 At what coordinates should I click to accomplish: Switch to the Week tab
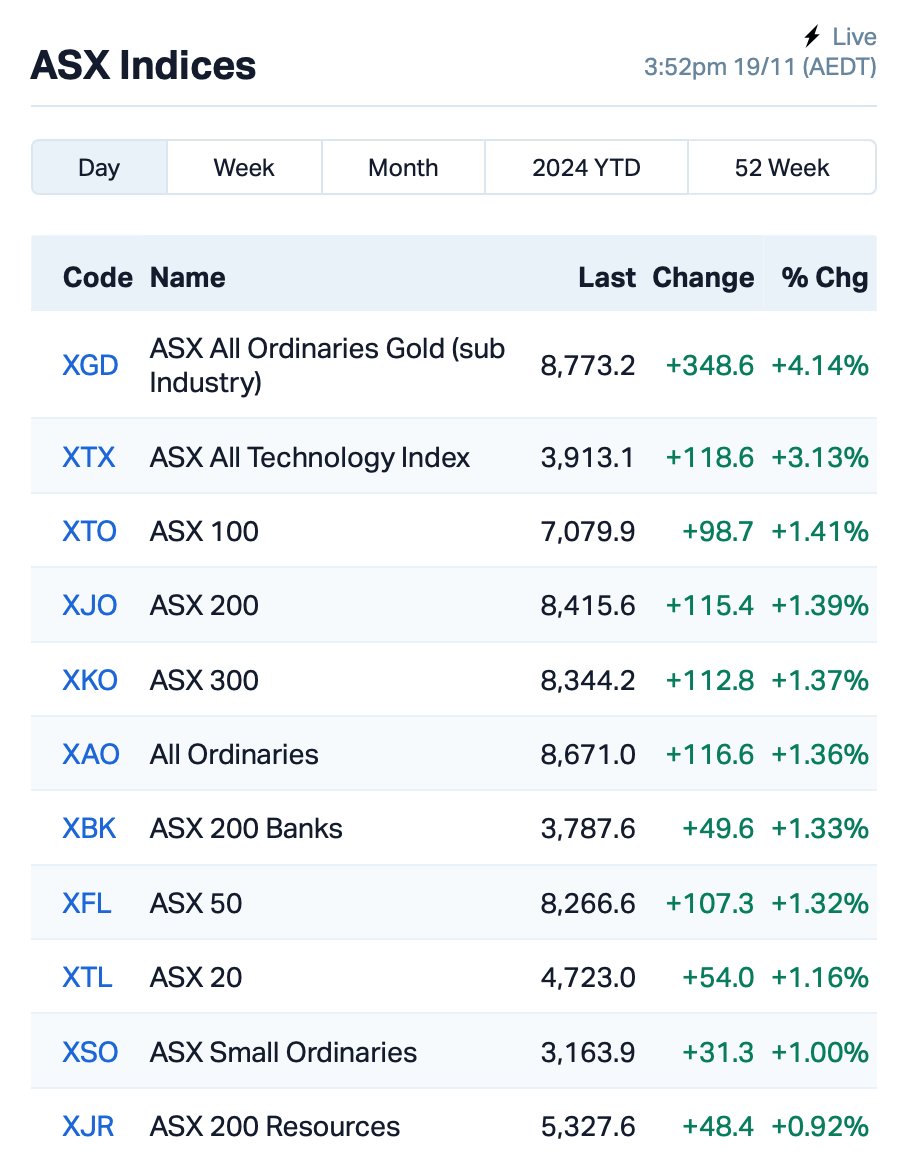pyautogui.click(x=244, y=167)
